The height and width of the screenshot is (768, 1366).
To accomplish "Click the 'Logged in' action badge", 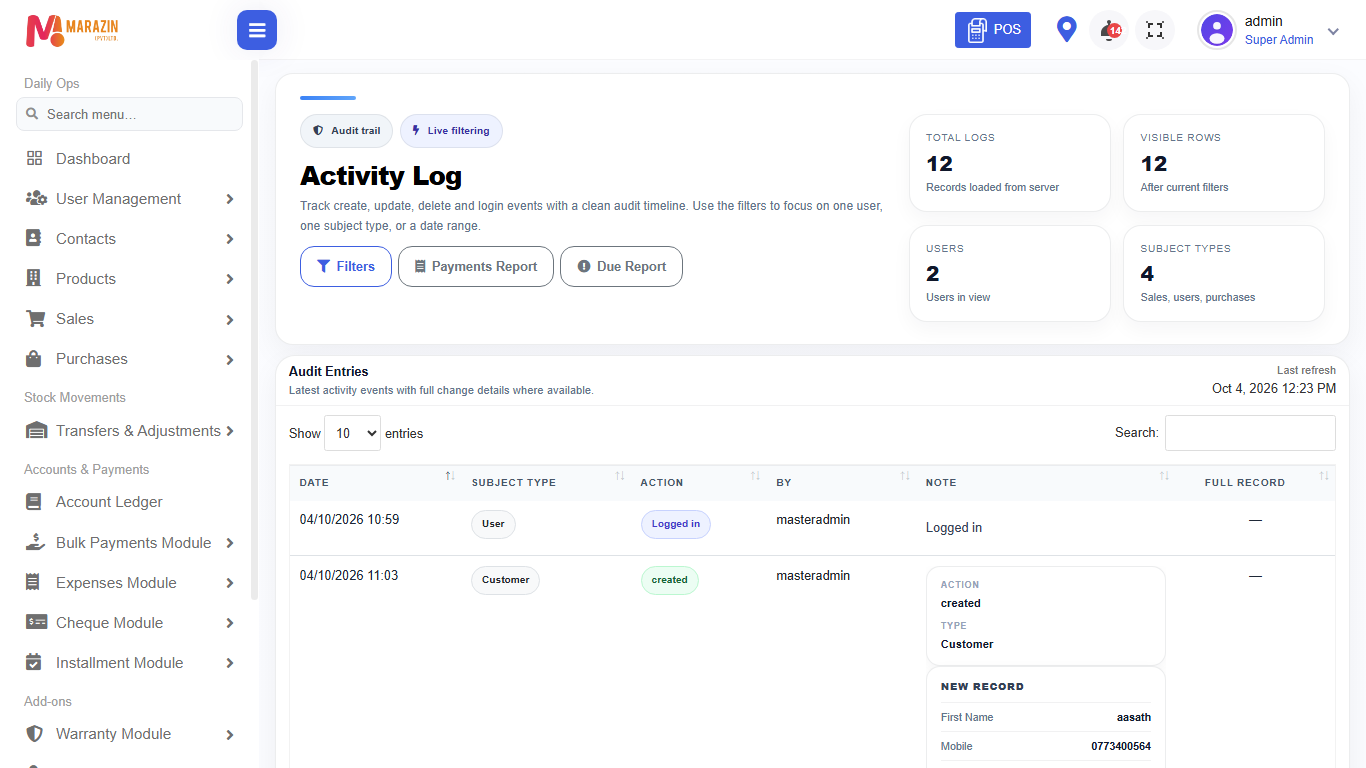I will (x=676, y=524).
